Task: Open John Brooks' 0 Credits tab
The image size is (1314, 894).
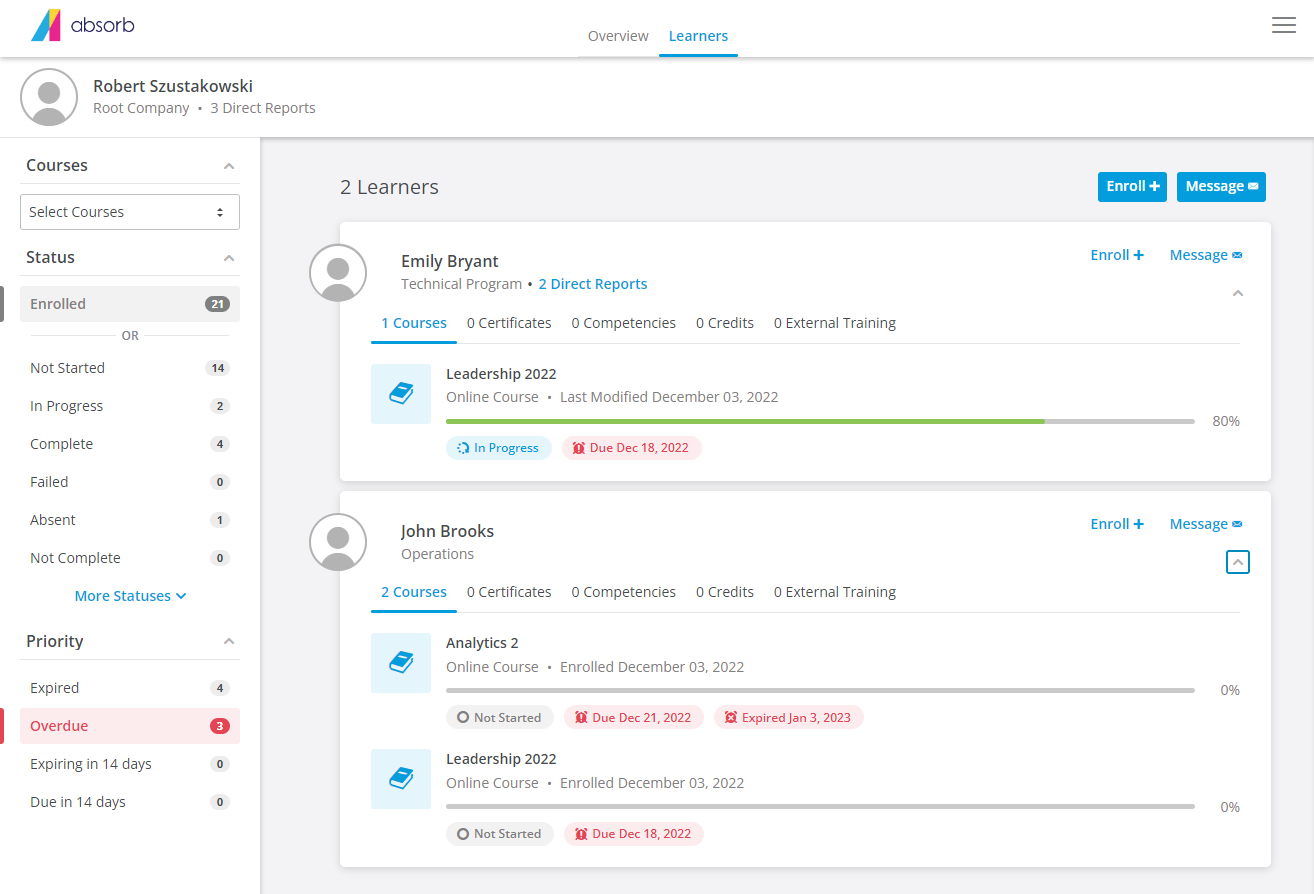Action: 725,592
